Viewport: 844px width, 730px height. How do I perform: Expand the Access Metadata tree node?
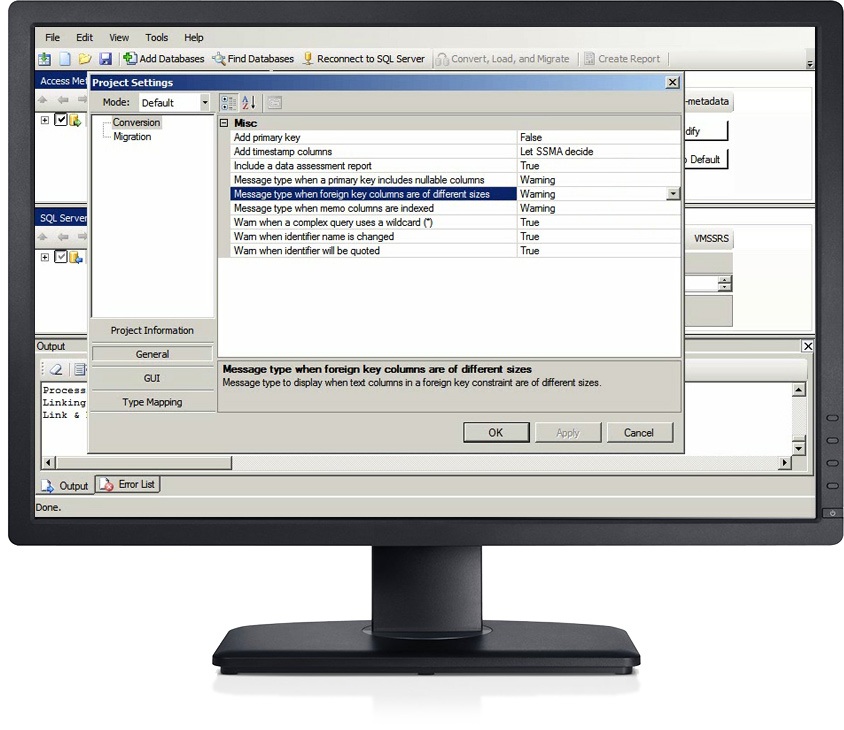pos(45,121)
